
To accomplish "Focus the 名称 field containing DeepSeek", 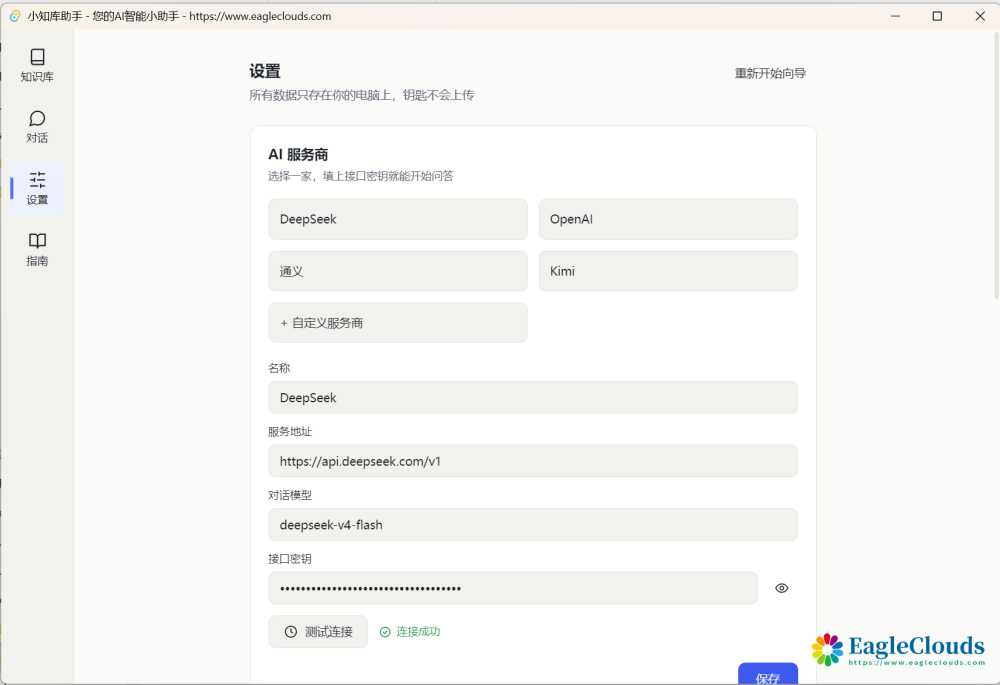I will click(533, 397).
